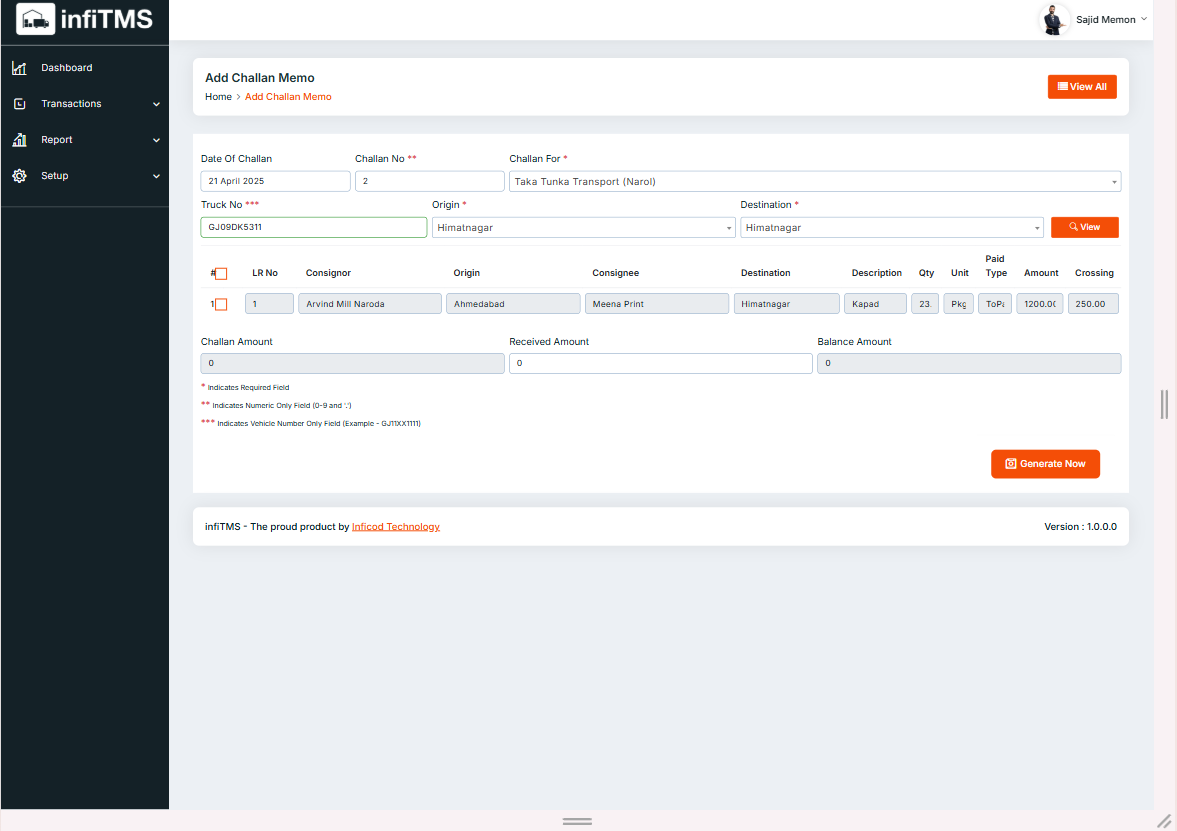
Task: Click the bottom horizontal resize handle
Action: pyautogui.click(x=577, y=820)
